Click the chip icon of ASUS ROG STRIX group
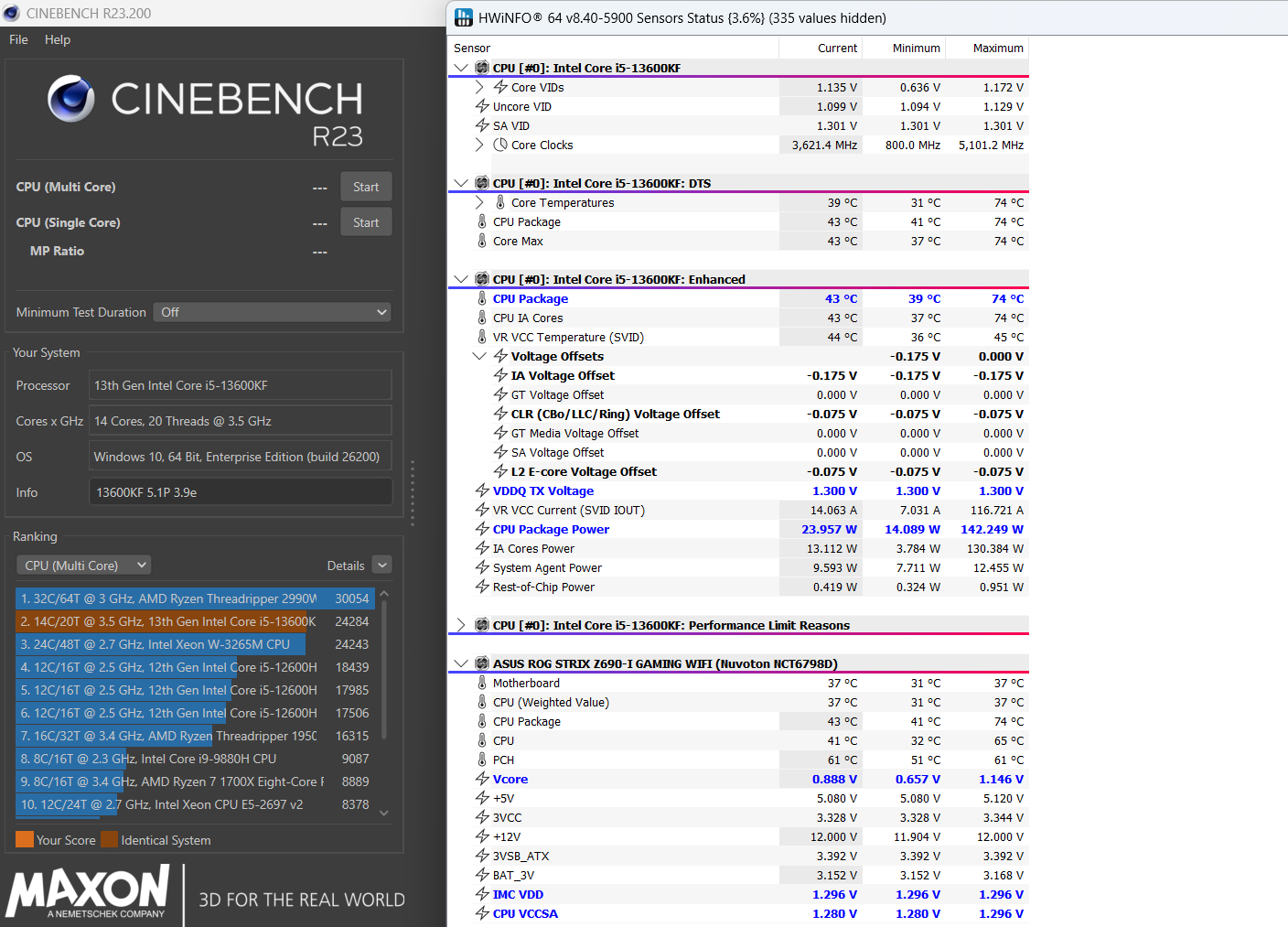Image resolution: width=1288 pixels, height=927 pixels. (482, 663)
